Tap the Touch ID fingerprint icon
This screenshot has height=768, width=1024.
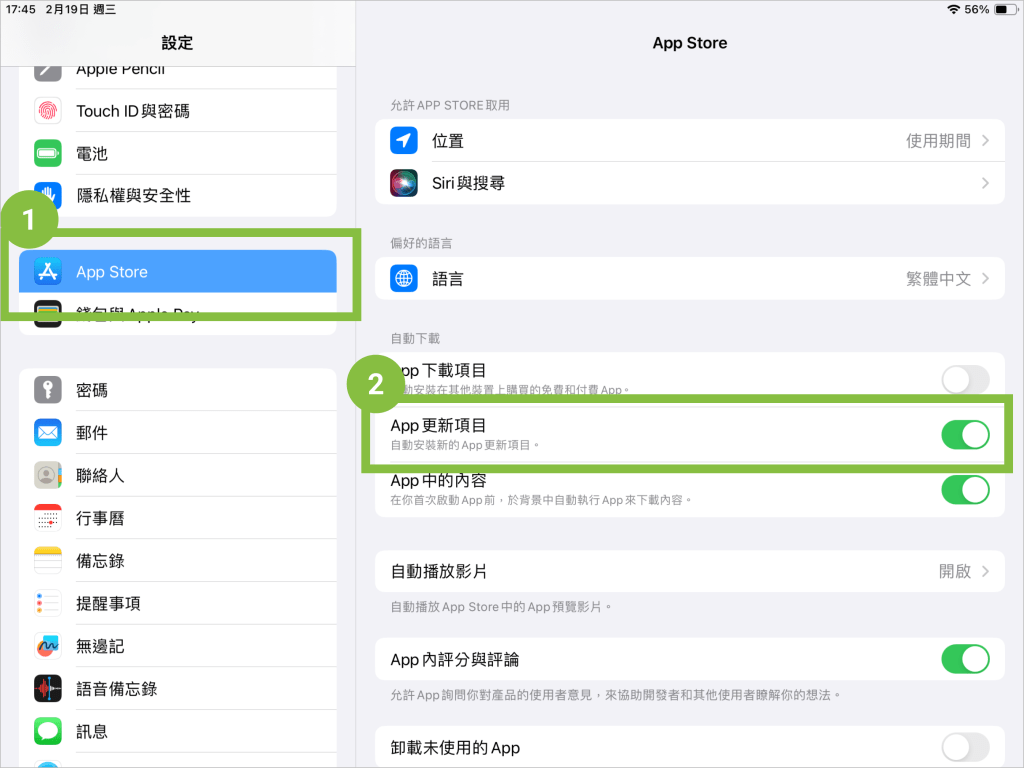48,111
